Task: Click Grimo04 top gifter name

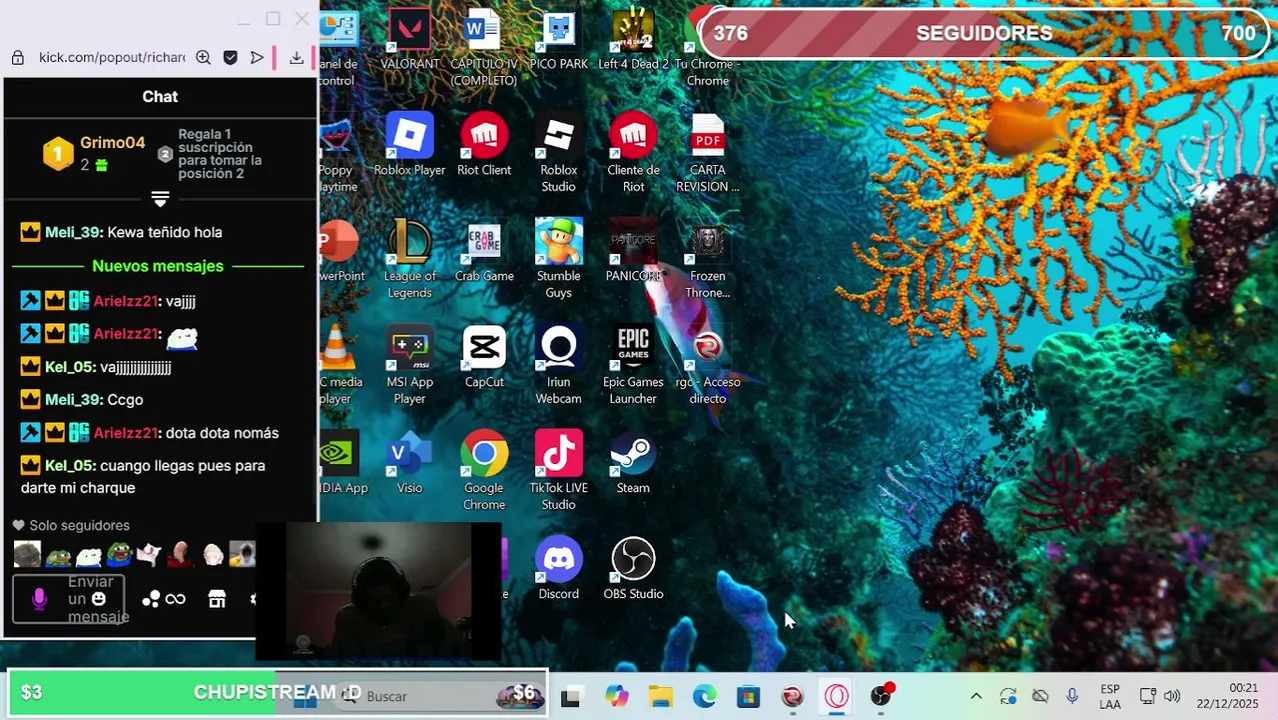Action: coord(112,143)
